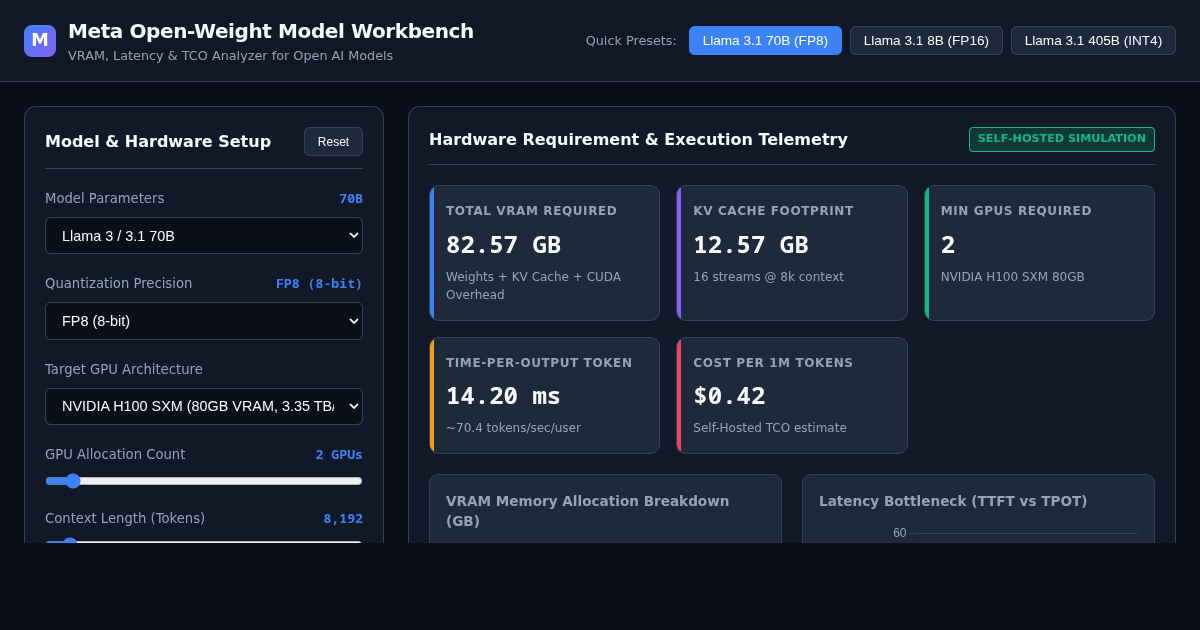Click the VRAM Memory Allocation Breakdown heading
The image size is (1200, 630).
[588, 511]
